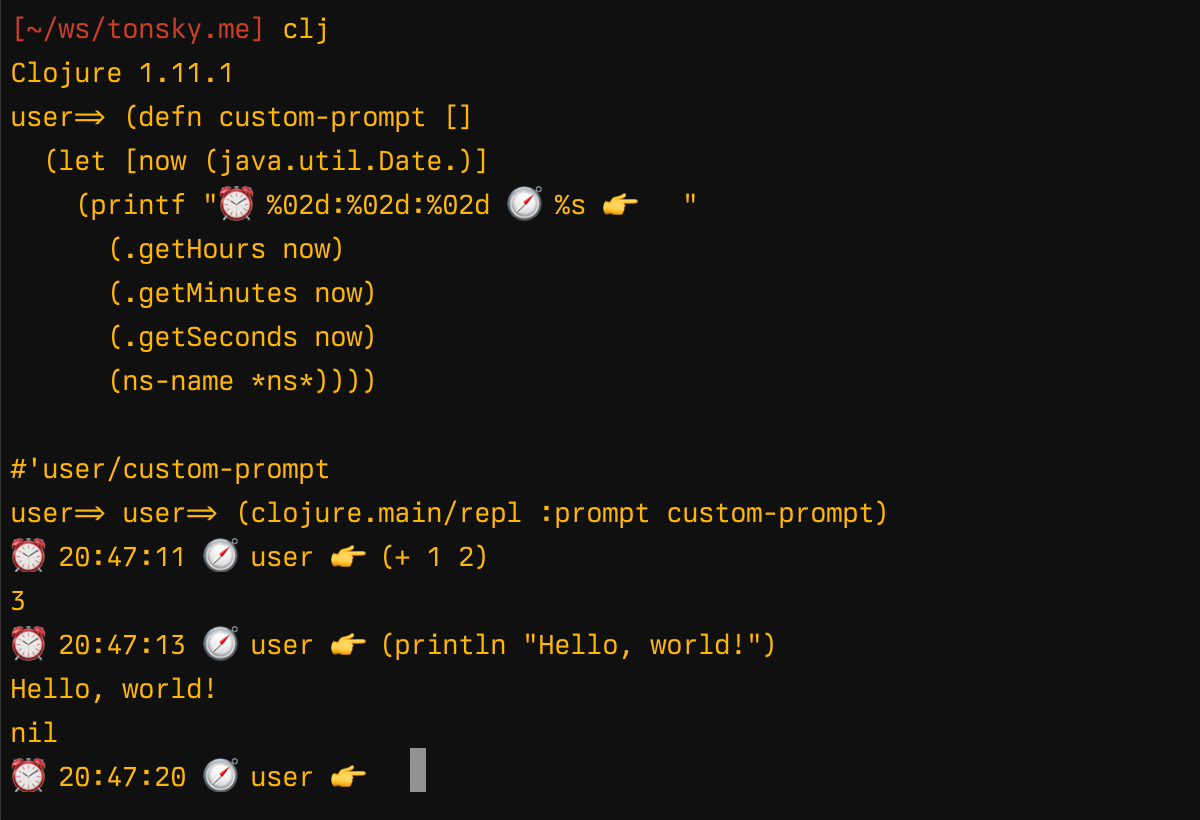Click the pointing hand before the println command
The image size is (1200, 820).
pyautogui.click(x=349, y=645)
